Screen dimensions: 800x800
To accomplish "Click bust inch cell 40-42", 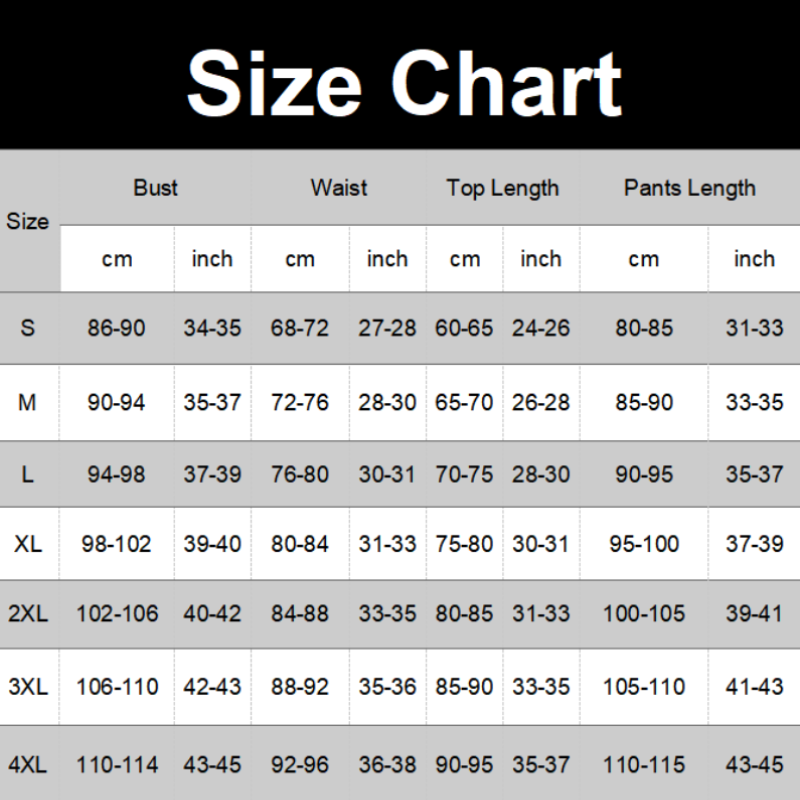I will [212, 613].
